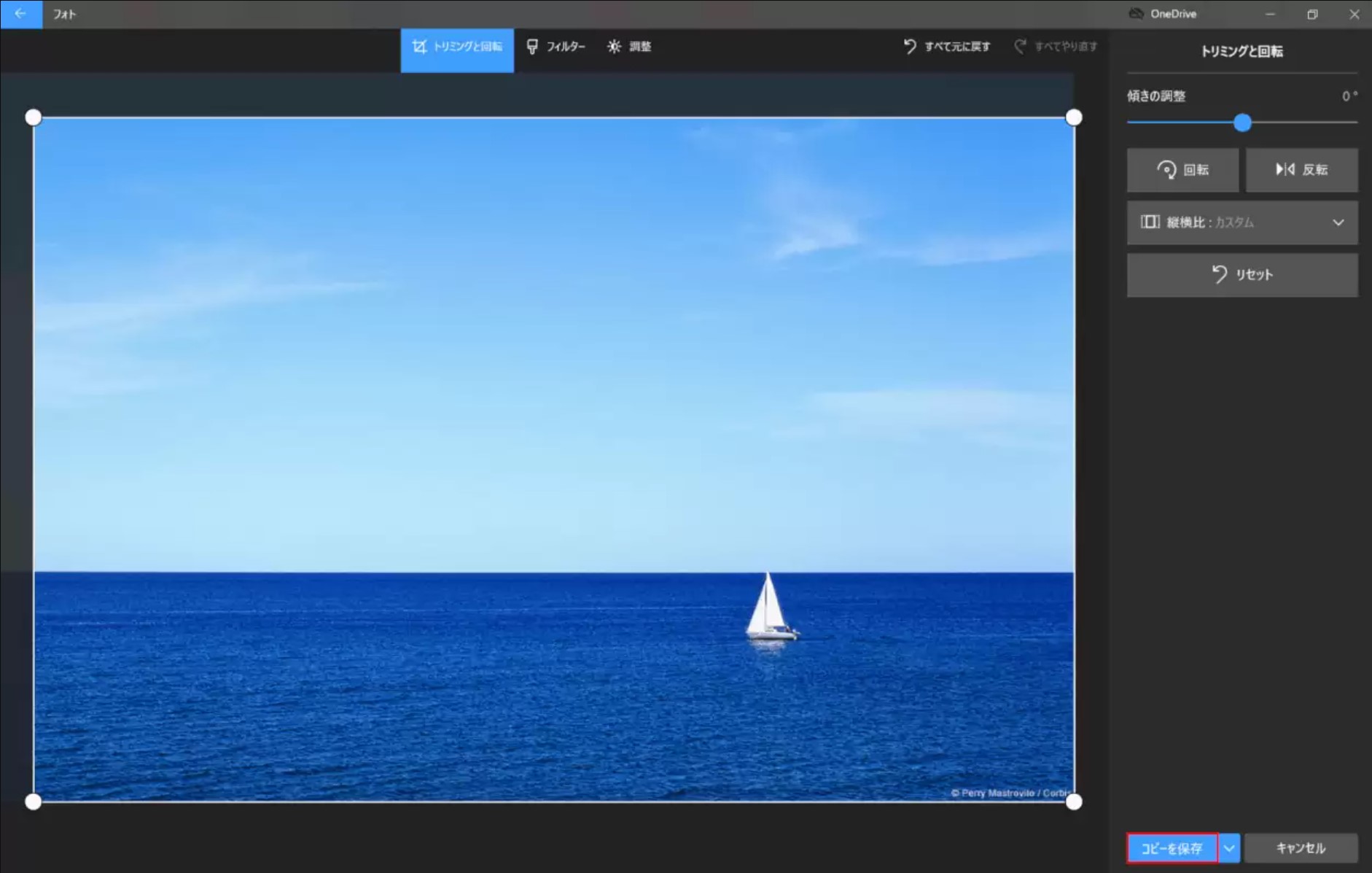Click the 縦横比 aspect ratio icon
Image resolution: width=1372 pixels, height=873 pixels.
[x=1150, y=222]
